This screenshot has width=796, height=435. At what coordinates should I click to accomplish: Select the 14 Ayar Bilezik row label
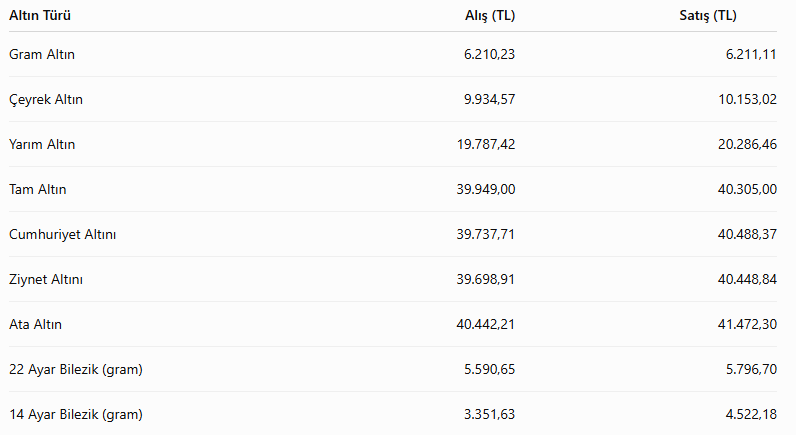pyautogui.click(x=76, y=415)
